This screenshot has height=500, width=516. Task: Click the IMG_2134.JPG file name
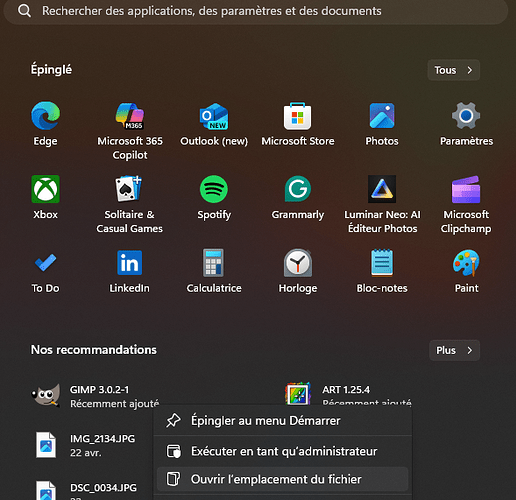pyautogui.click(x=102, y=439)
